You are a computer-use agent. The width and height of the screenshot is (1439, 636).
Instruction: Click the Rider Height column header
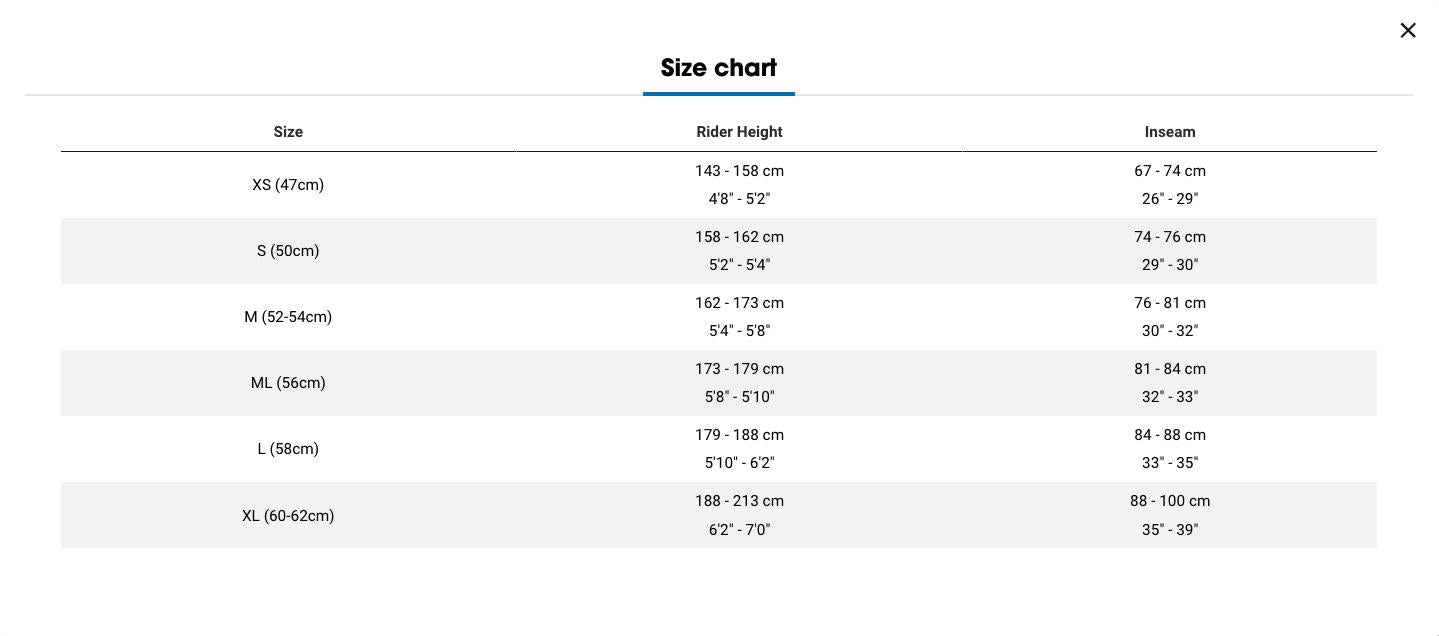739,132
